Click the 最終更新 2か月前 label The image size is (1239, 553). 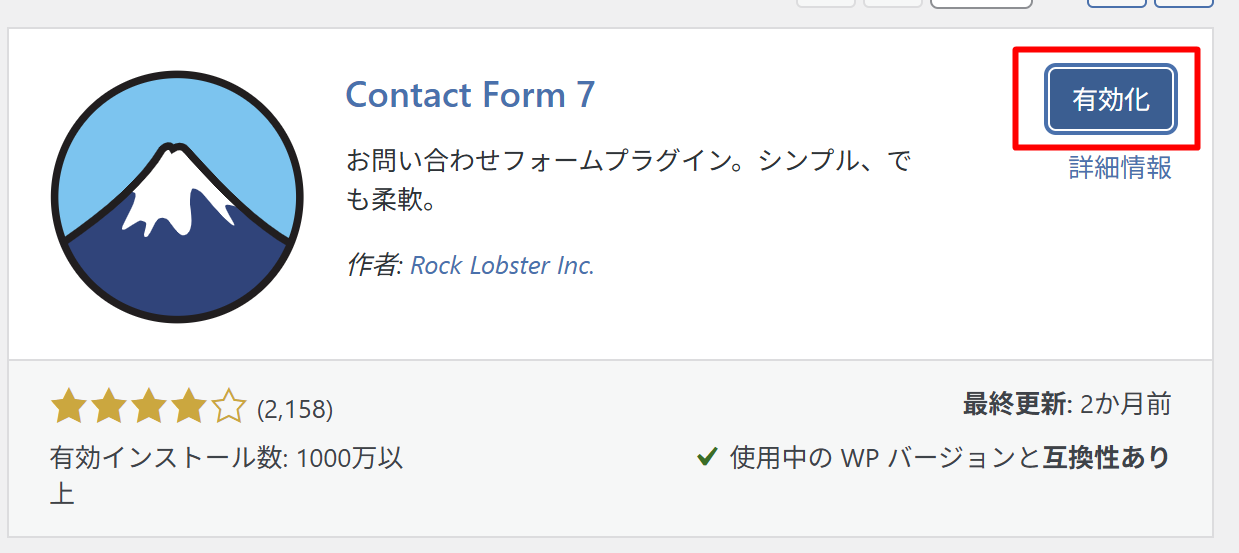(x=1066, y=404)
